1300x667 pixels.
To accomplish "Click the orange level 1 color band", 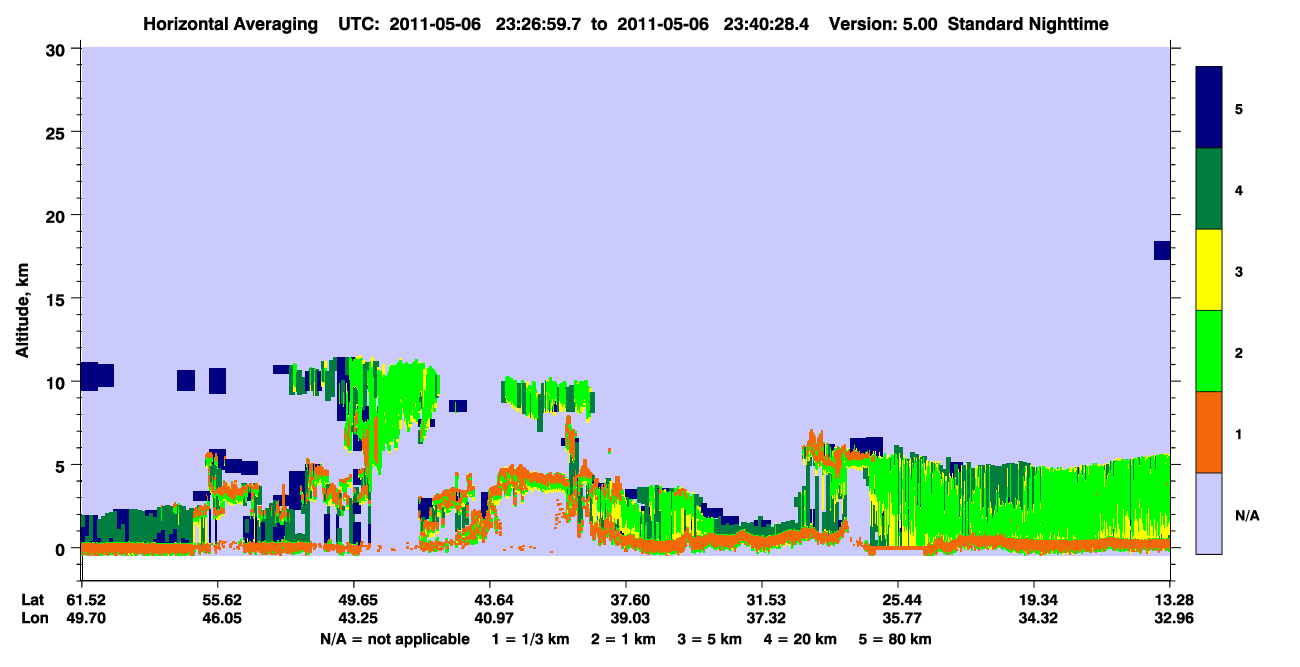I will coord(1209,432).
